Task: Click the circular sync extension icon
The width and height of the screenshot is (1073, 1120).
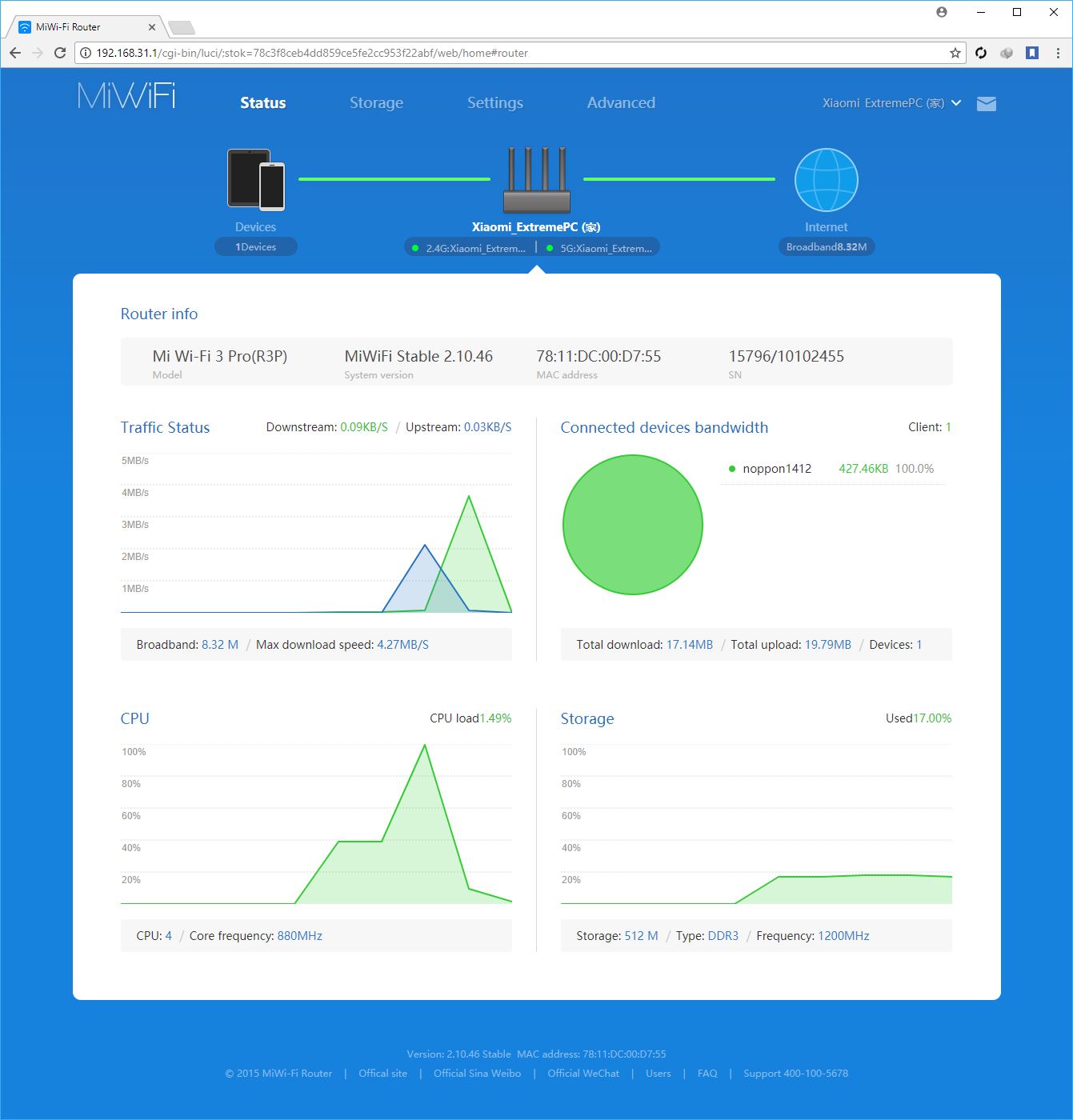Action: coord(981,53)
